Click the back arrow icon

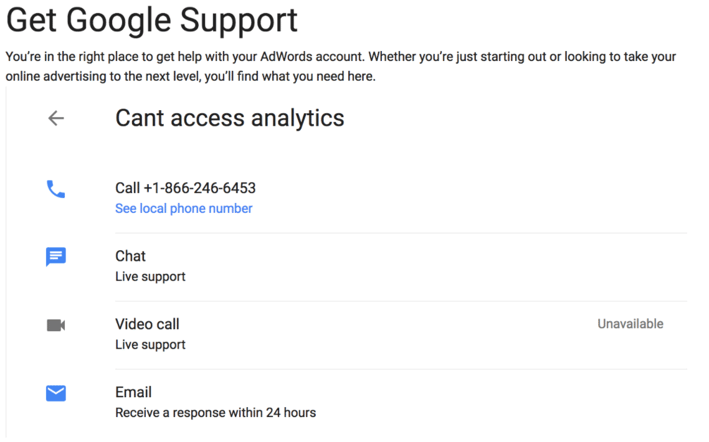point(56,119)
